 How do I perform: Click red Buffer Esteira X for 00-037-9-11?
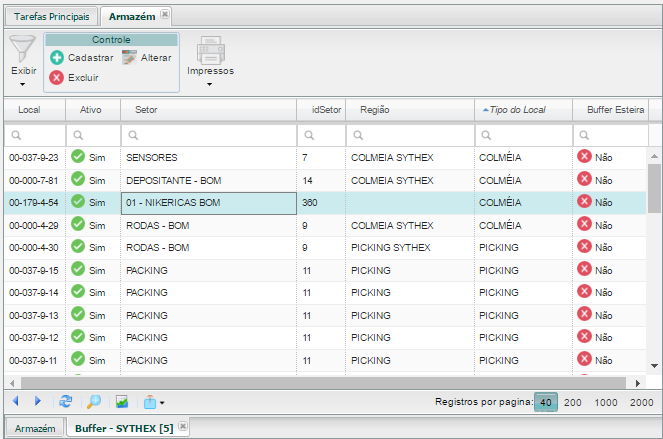[x=584, y=359]
